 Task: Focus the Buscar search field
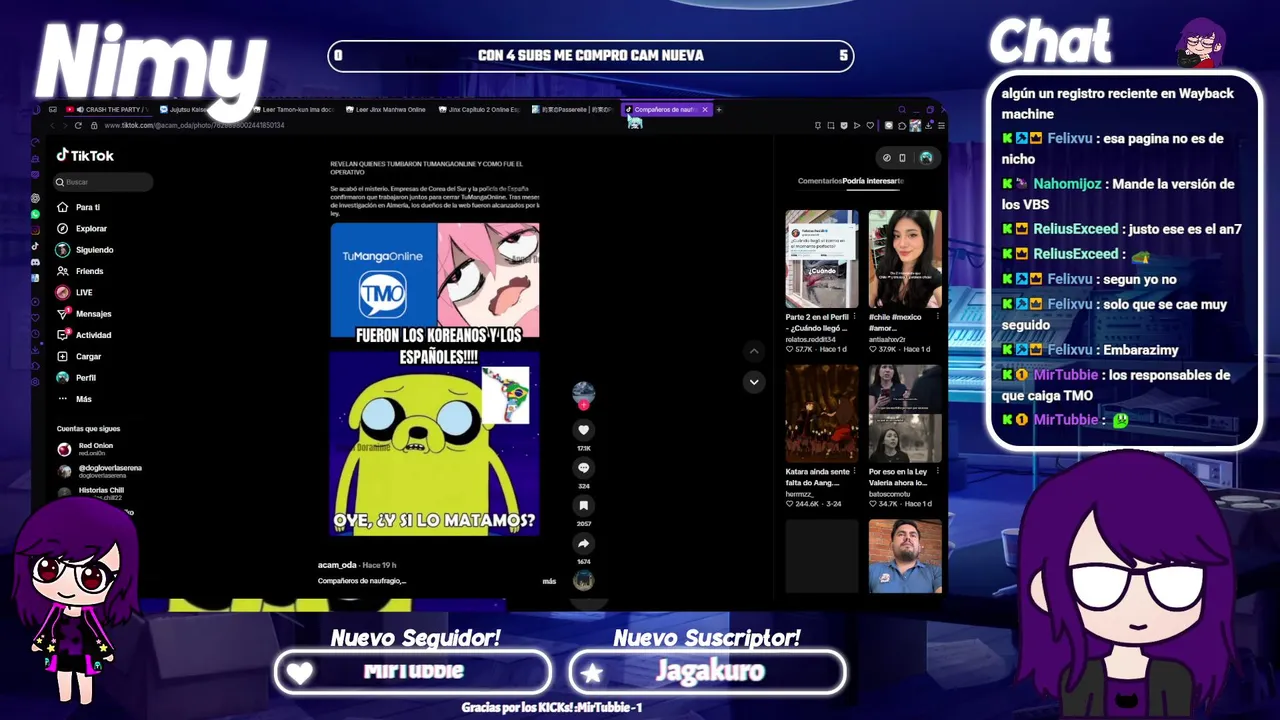(104, 182)
